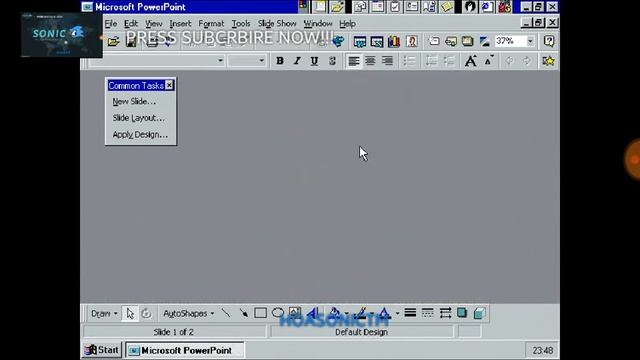This screenshot has height=360, width=640.
Task: Click the Insert Clip Art icon
Action: click(x=411, y=41)
